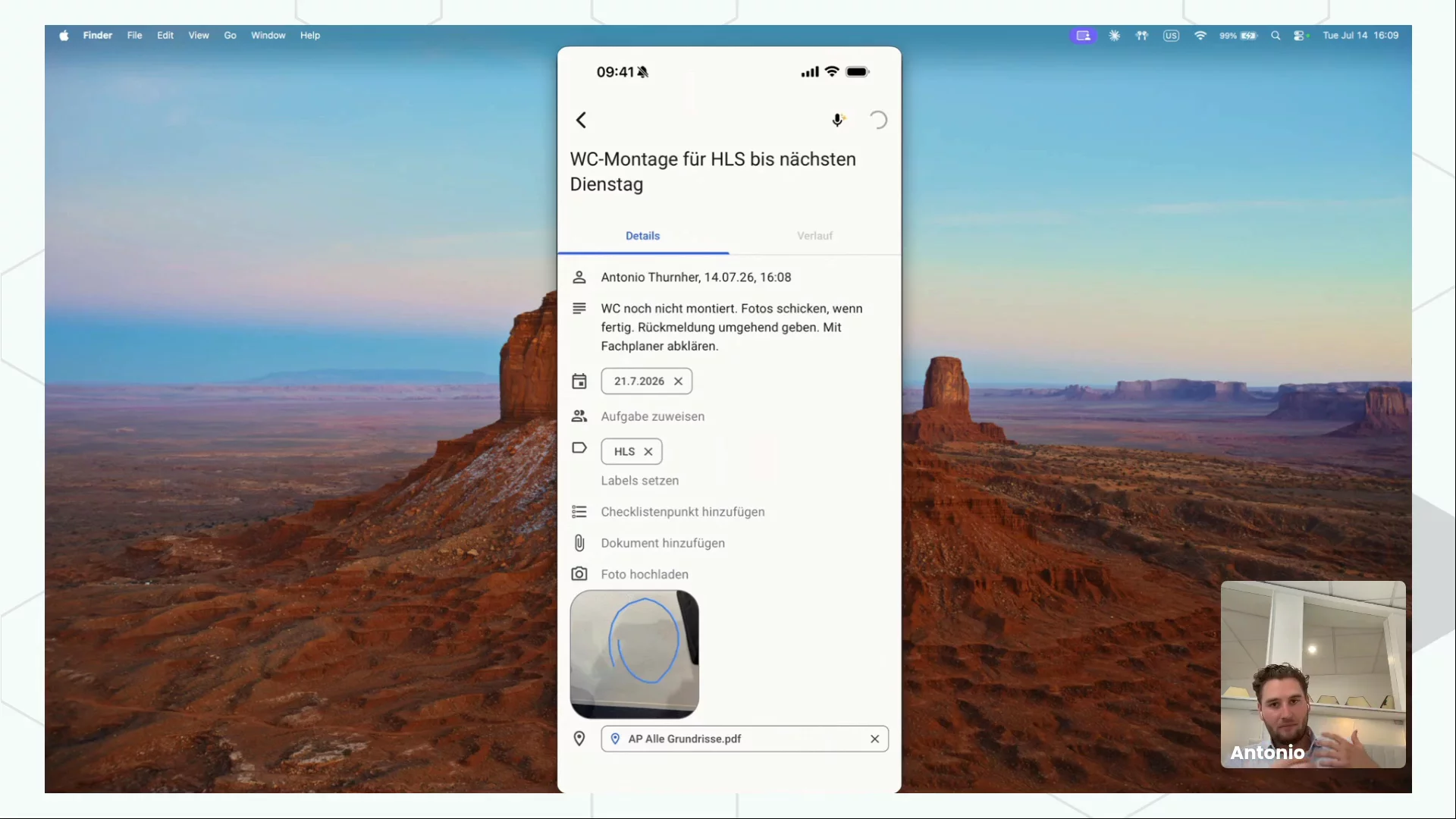The image size is (1456, 819).
Task: Click the battery status icon
Action: (1238, 36)
